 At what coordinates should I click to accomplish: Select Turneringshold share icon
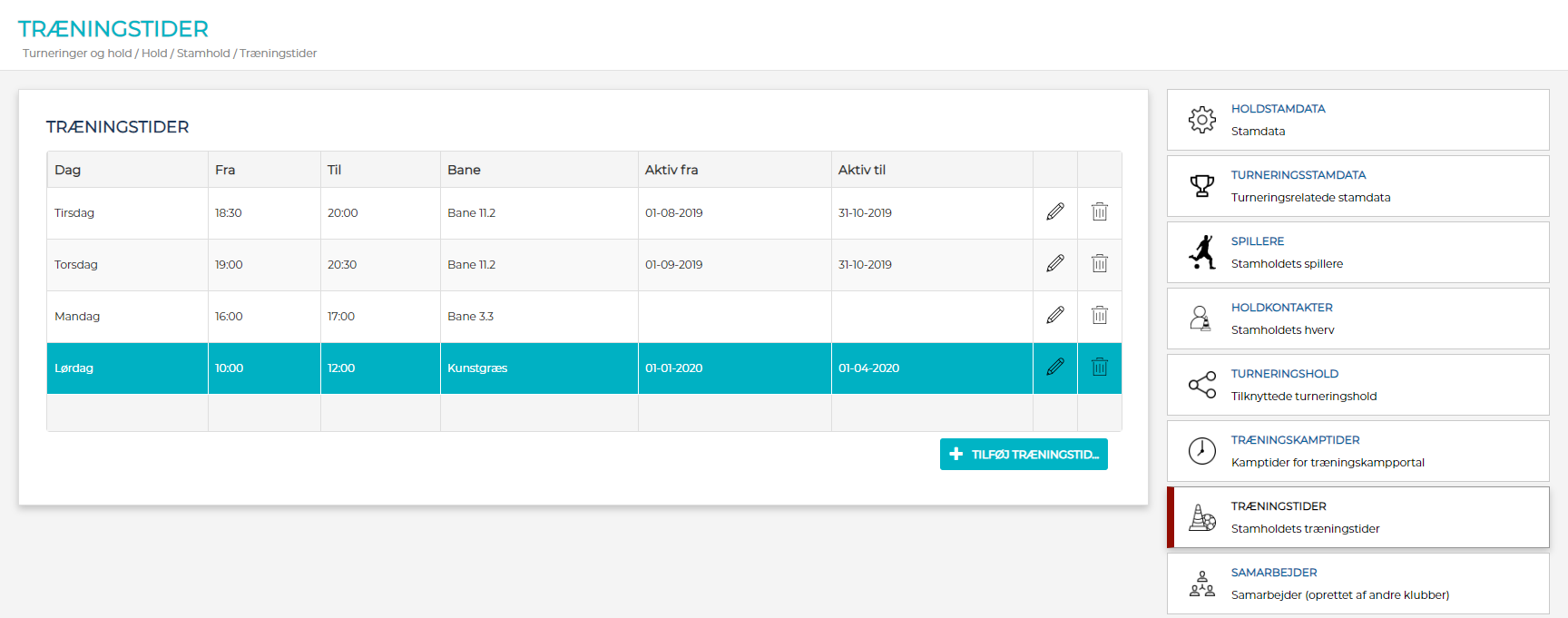(1202, 385)
